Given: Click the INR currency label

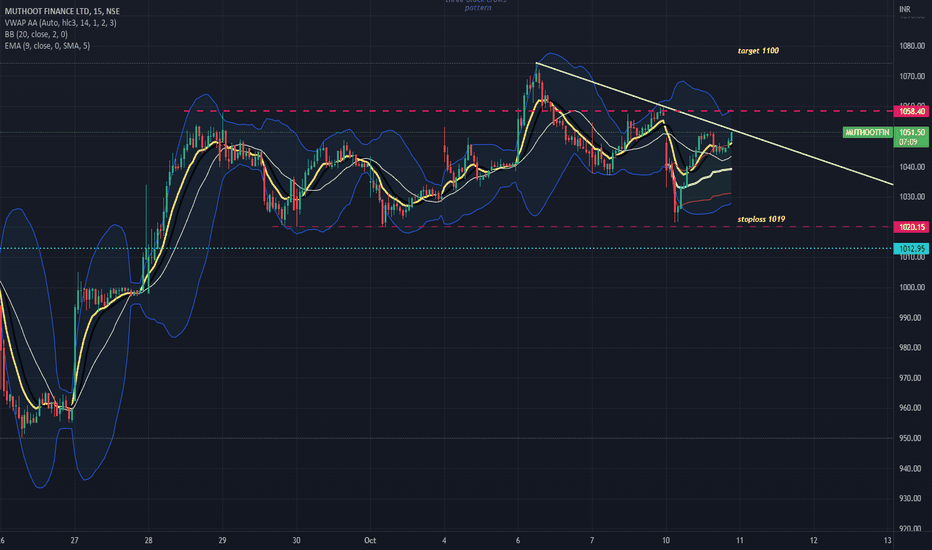Looking at the screenshot, I should coord(905,9).
